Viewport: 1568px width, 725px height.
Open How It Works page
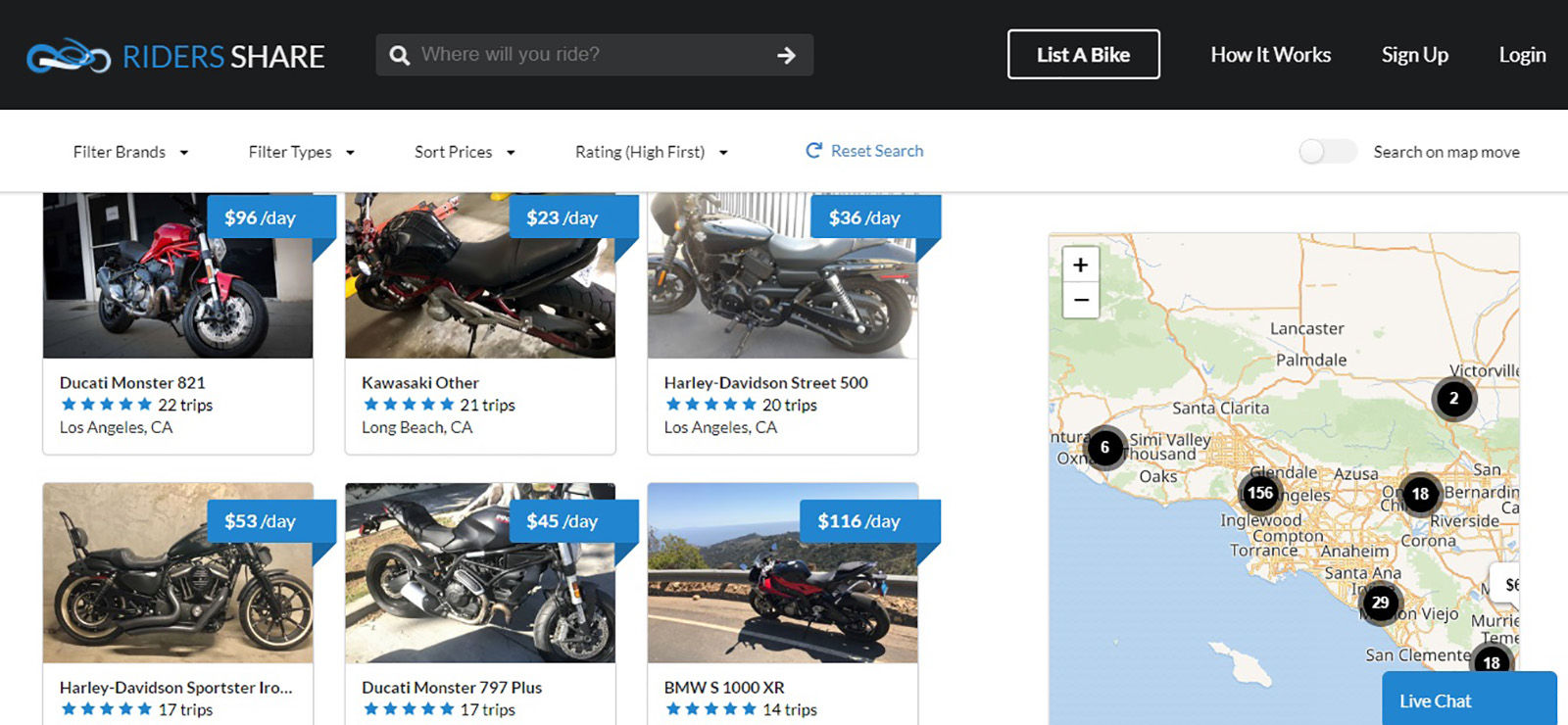pyautogui.click(x=1270, y=55)
